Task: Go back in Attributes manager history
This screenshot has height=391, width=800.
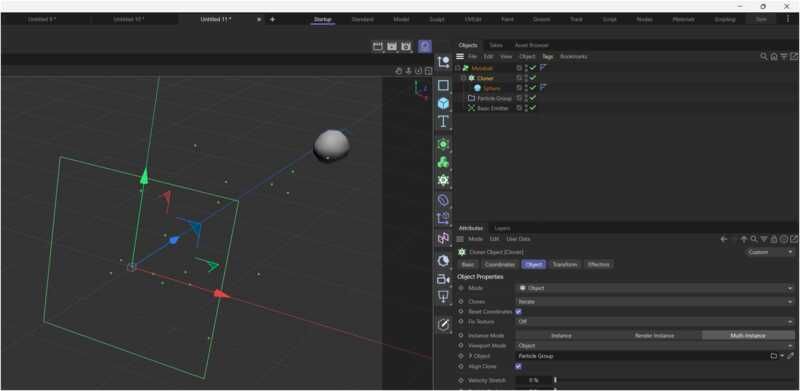Action: pos(723,239)
